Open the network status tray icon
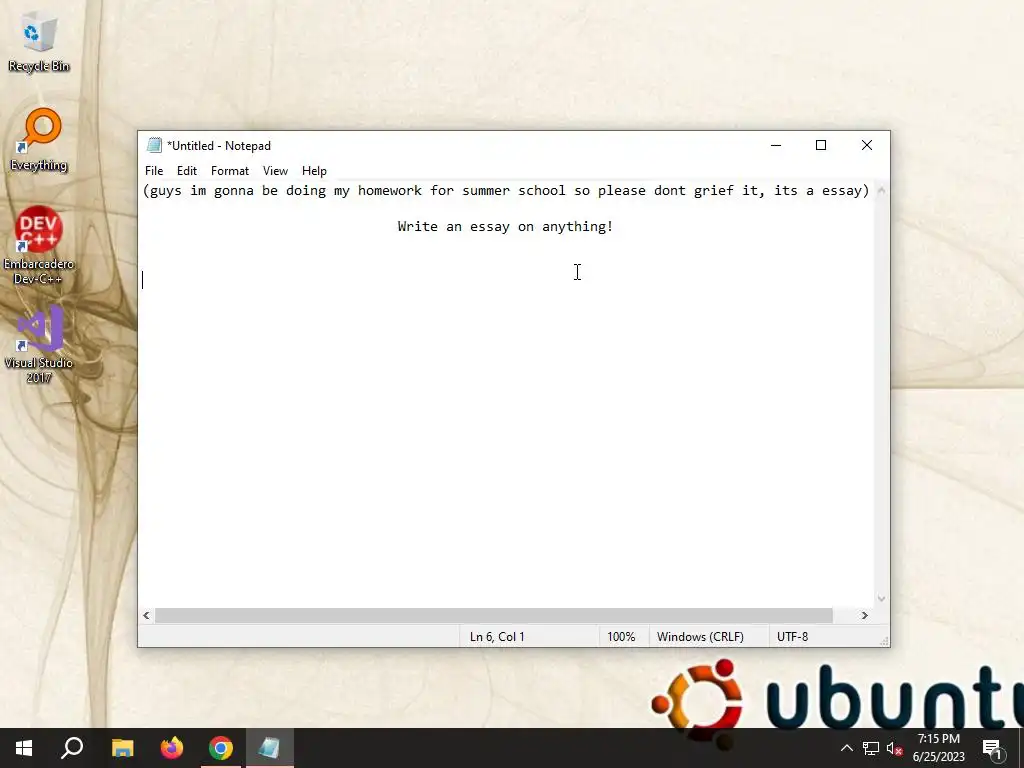1024x768 pixels. click(x=871, y=748)
